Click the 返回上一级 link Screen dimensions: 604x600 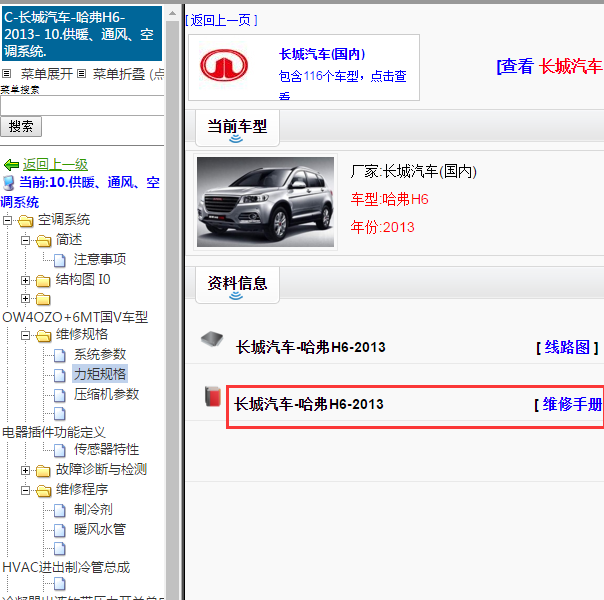[55, 164]
